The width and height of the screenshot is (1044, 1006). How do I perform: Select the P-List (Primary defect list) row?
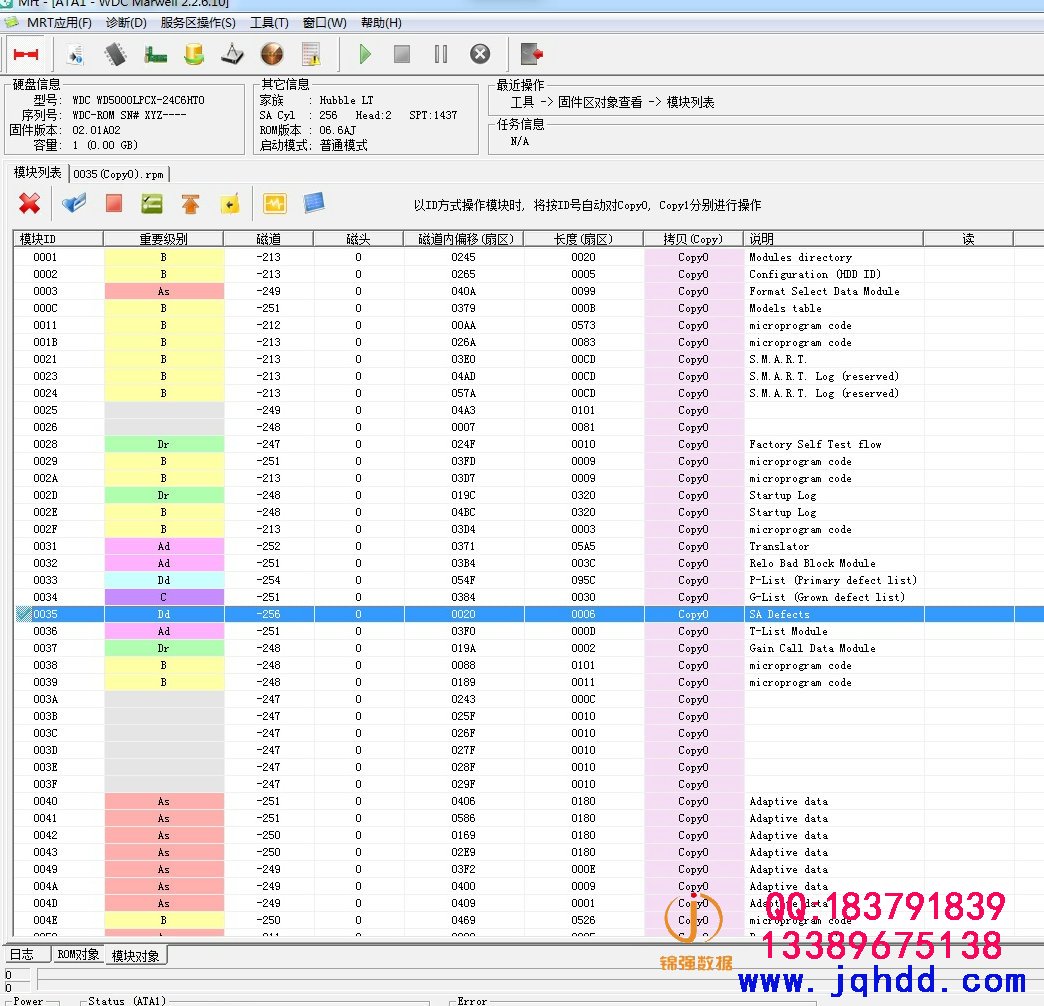tap(529, 580)
